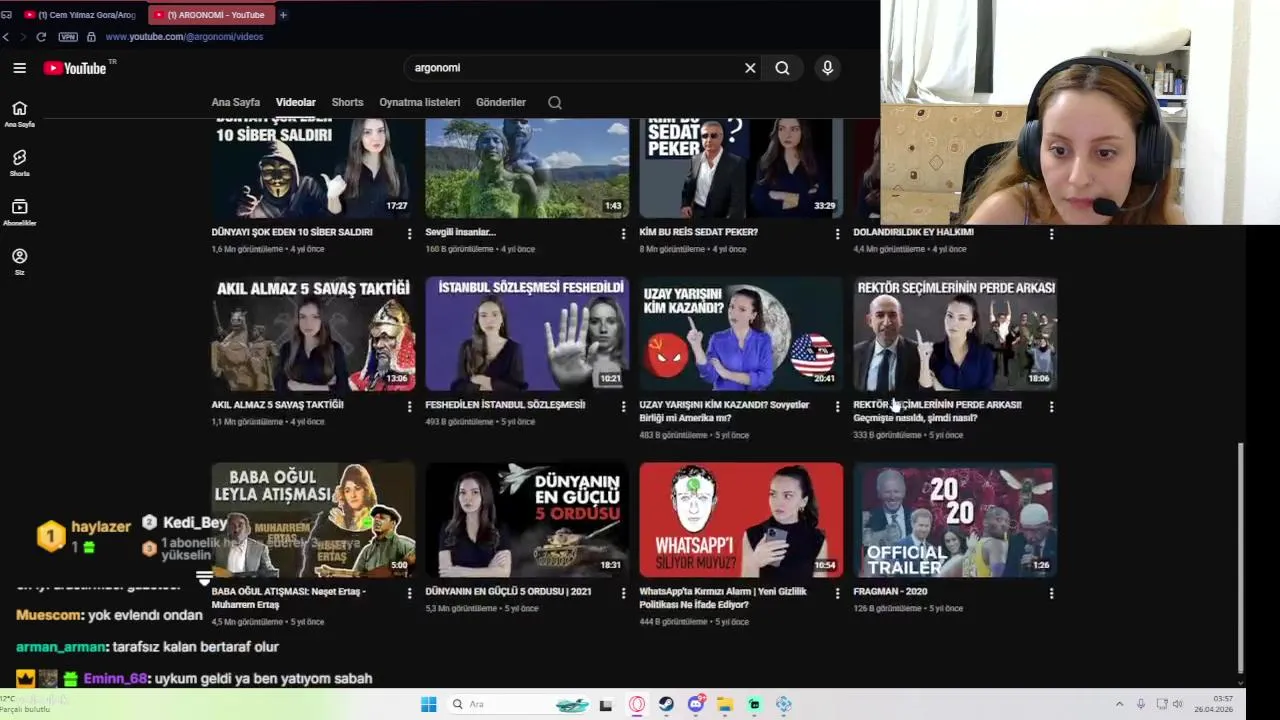Screen dimensions: 1280x720
Task: Click the padlock site info icon
Action: 91,37
